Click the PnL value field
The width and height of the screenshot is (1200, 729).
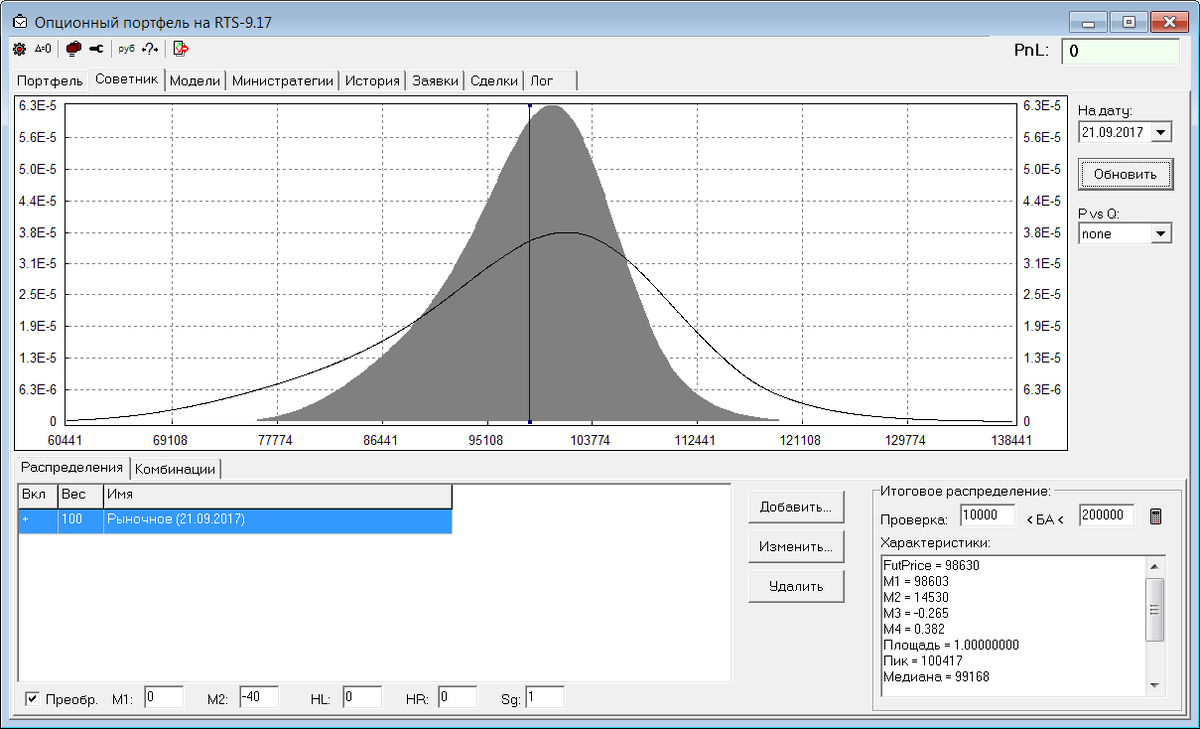coord(1122,51)
